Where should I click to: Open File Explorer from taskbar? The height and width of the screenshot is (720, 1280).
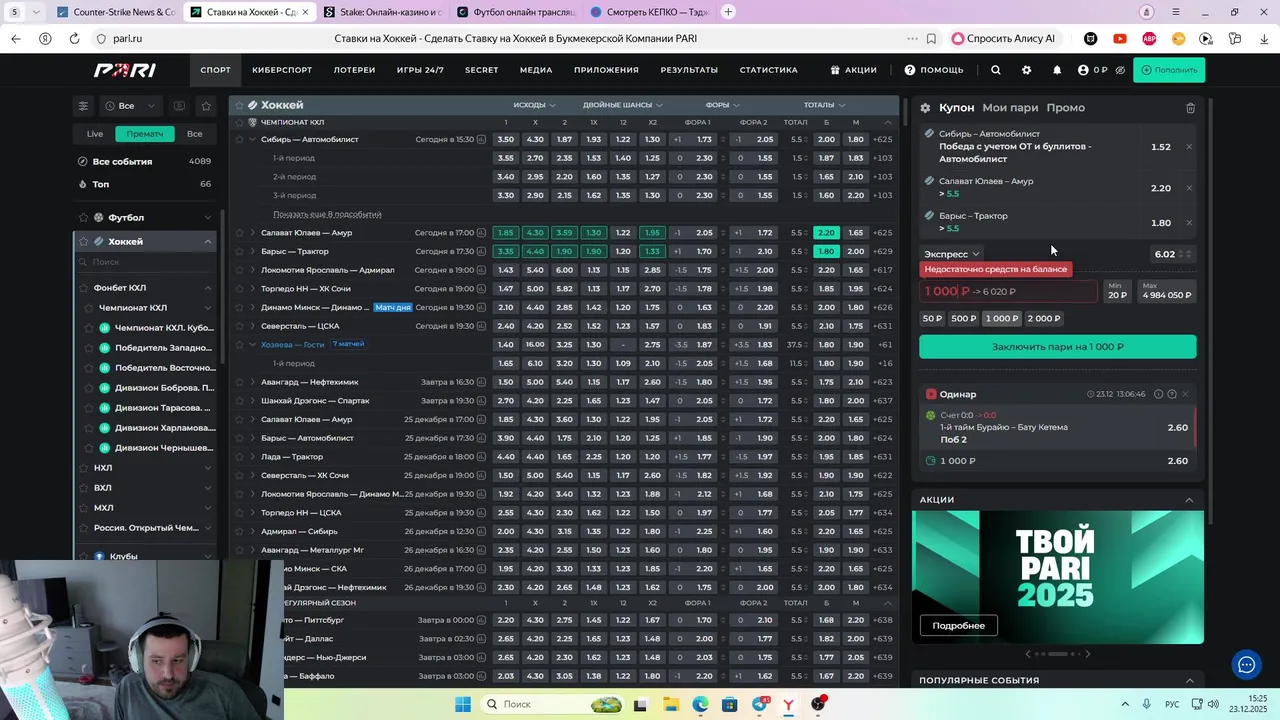pos(670,704)
